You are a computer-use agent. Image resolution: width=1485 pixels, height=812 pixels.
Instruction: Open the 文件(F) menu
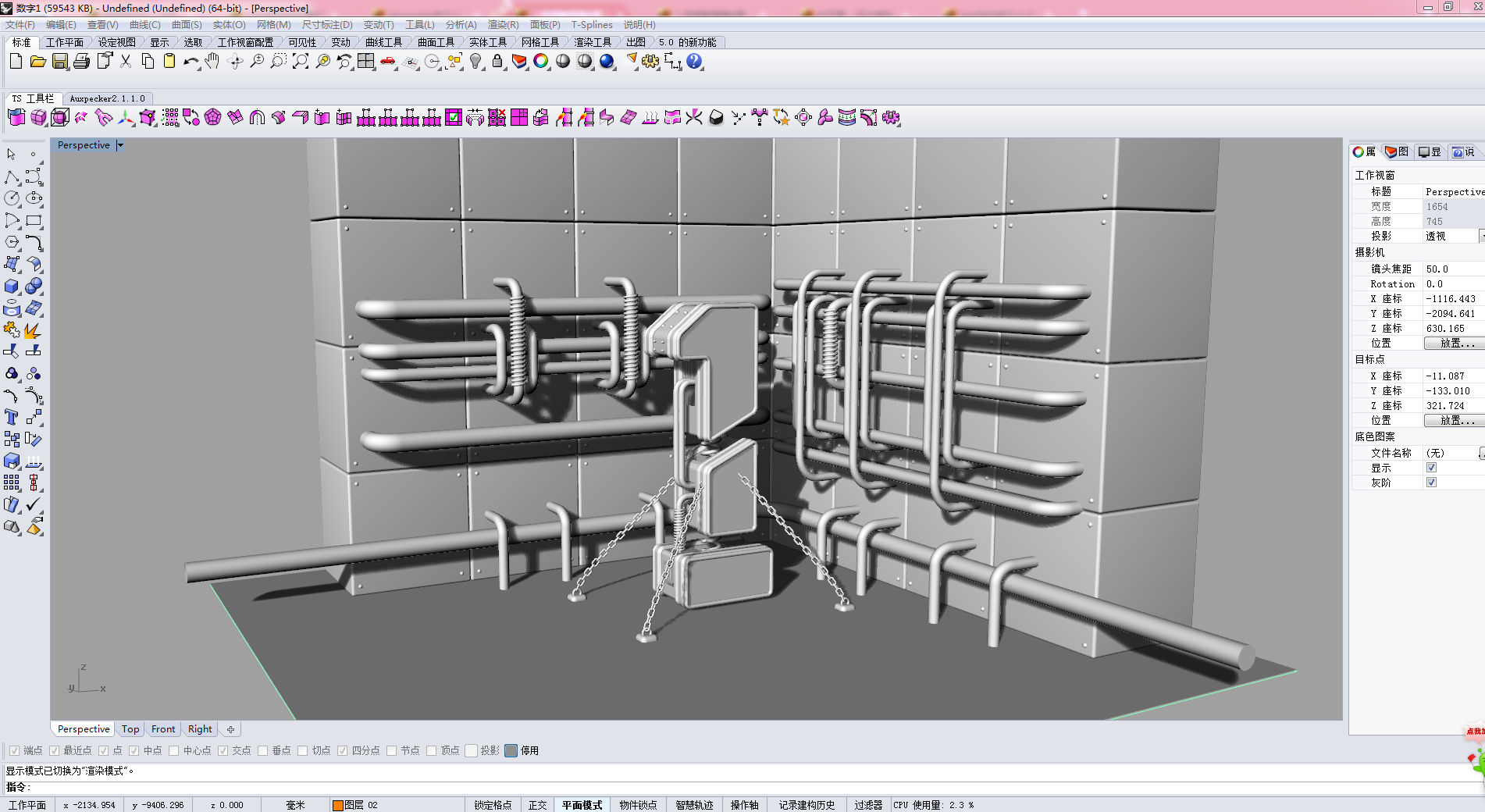tap(20, 25)
